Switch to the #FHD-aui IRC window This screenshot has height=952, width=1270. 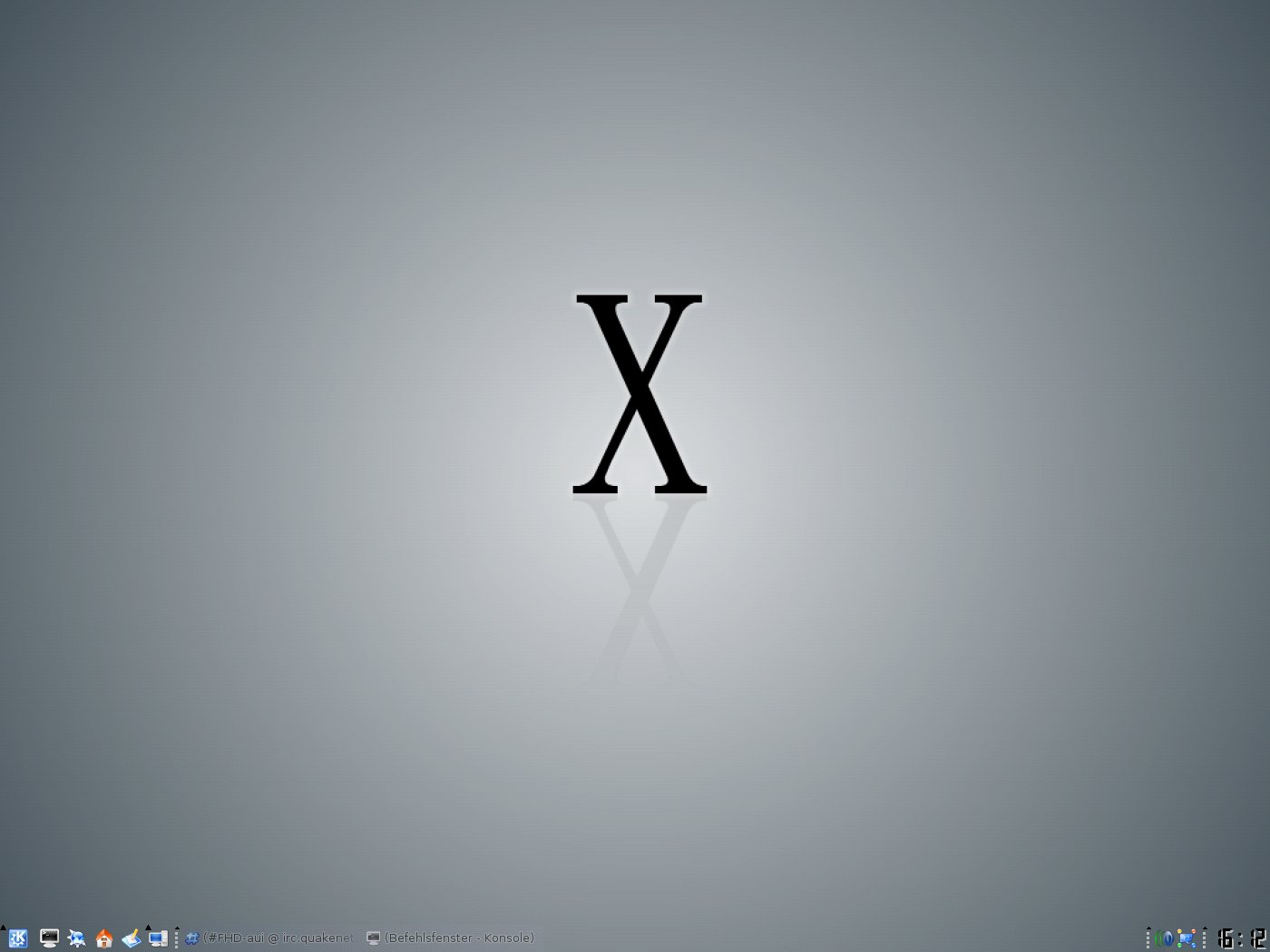tap(269, 938)
